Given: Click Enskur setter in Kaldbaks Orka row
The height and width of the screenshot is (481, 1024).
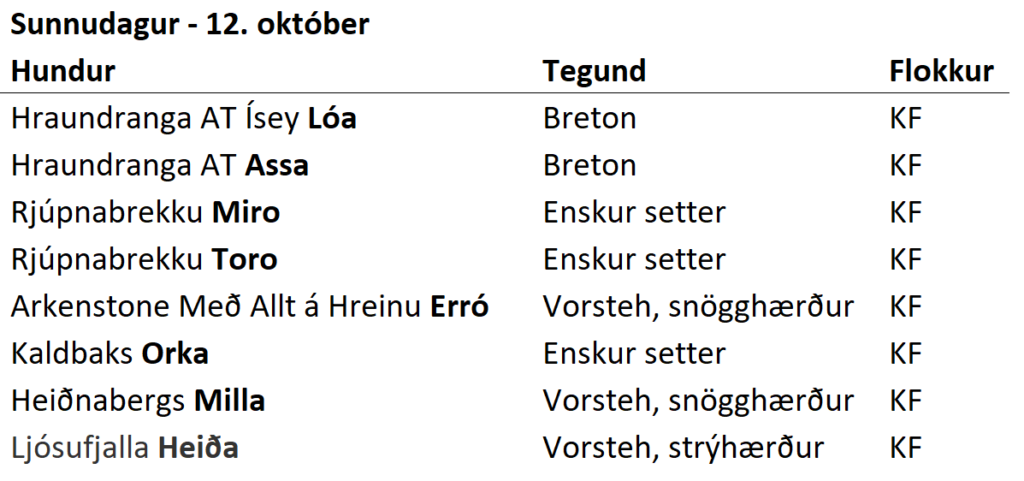Looking at the screenshot, I should pos(634,354).
